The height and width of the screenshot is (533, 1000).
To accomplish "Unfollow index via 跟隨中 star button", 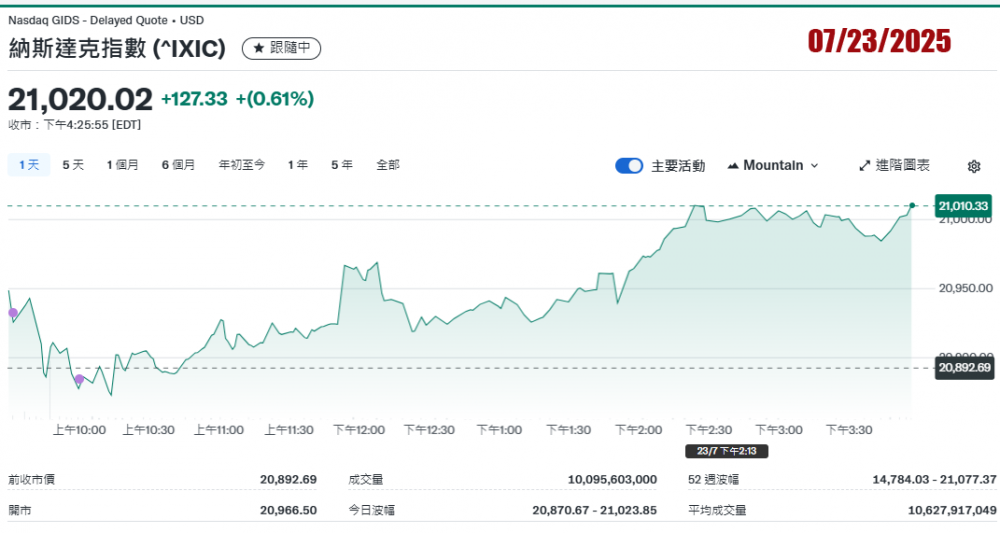I will point(281,48).
